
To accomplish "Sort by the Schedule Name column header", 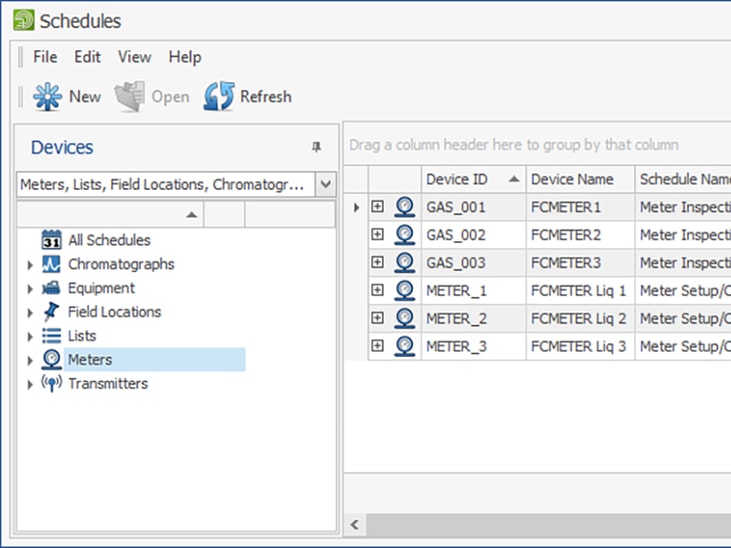I will pos(683,179).
